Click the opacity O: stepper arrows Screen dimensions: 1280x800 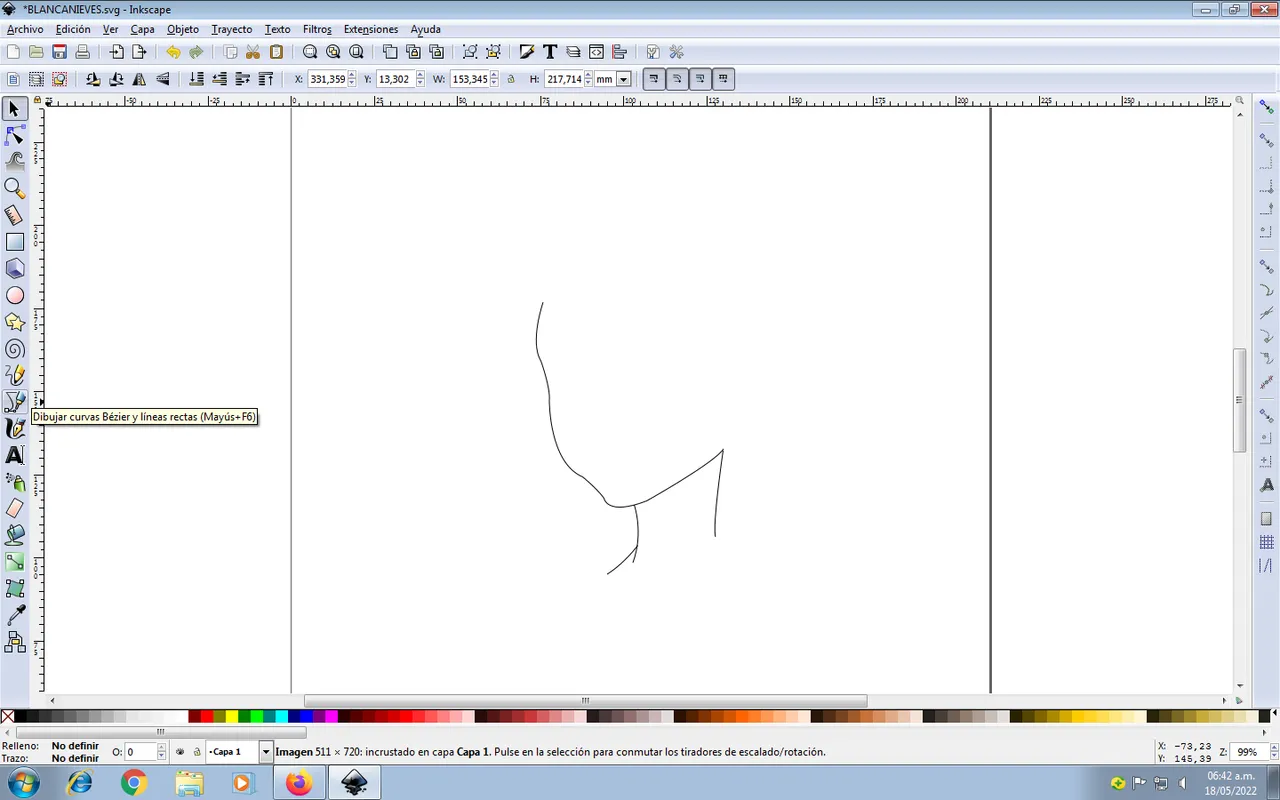point(162,752)
